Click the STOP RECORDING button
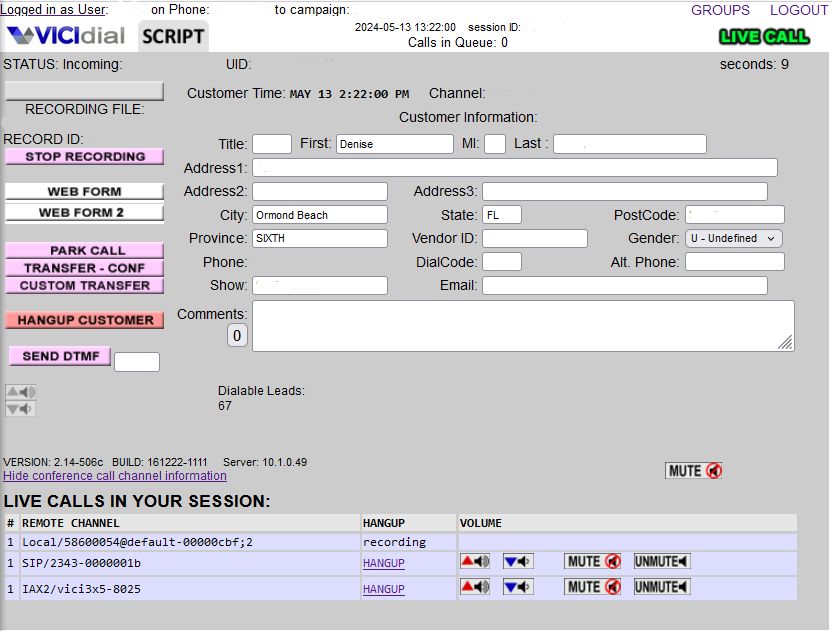Image resolution: width=832 pixels, height=631 pixels. [84, 157]
